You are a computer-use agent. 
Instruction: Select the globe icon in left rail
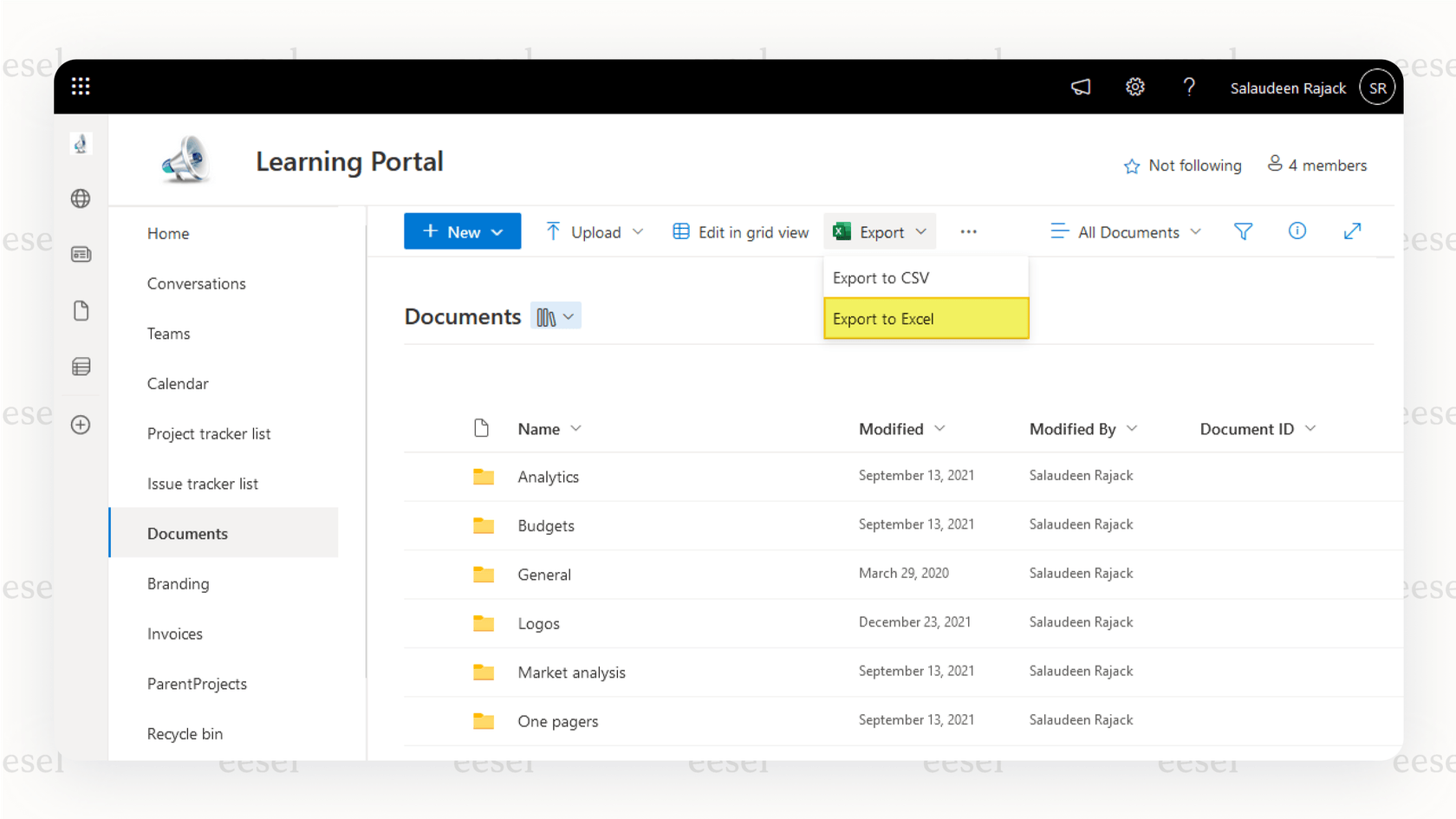click(81, 198)
